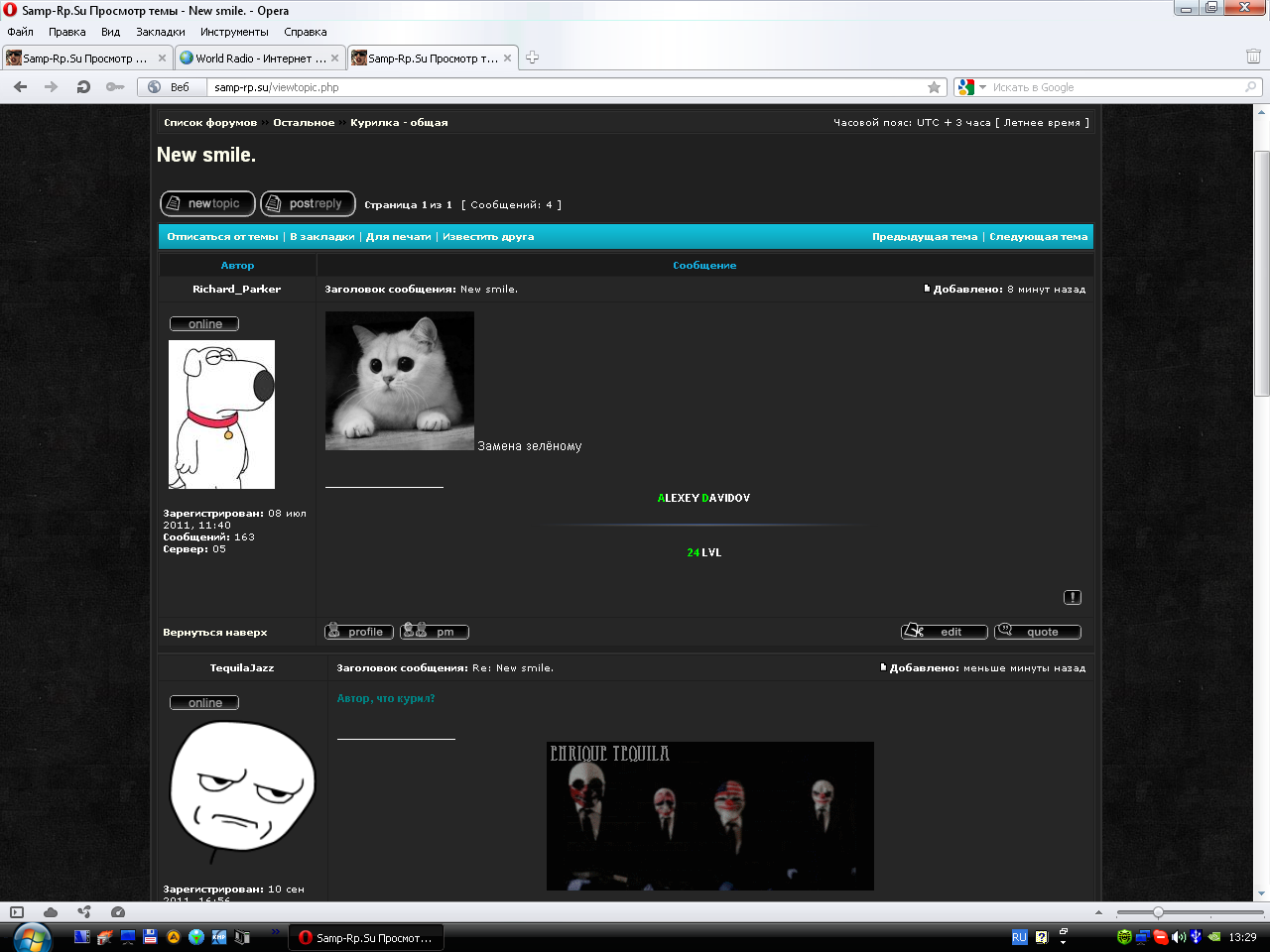Viewport: 1270px width, 952px height.
Task: Bookmark page with the address bar star
Action: 934,87
